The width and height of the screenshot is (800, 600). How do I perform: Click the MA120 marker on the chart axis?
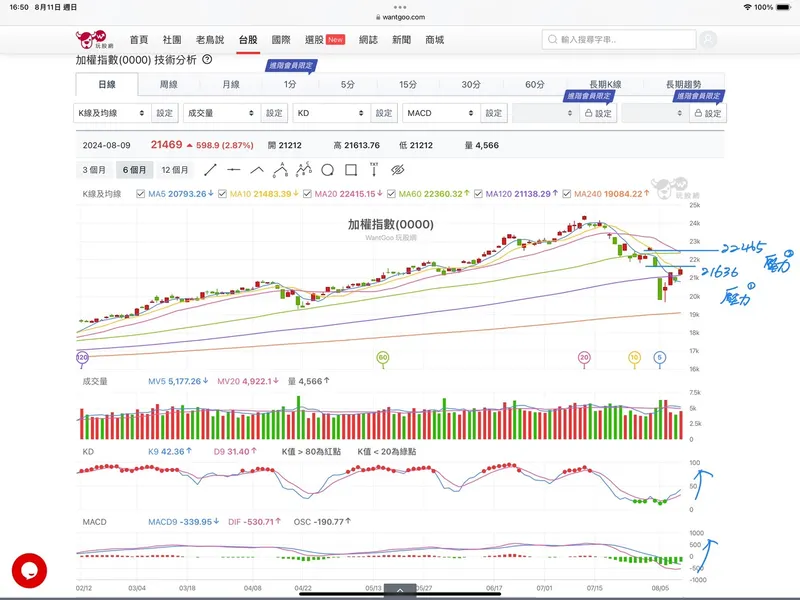pyautogui.click(x=82, y=358)
